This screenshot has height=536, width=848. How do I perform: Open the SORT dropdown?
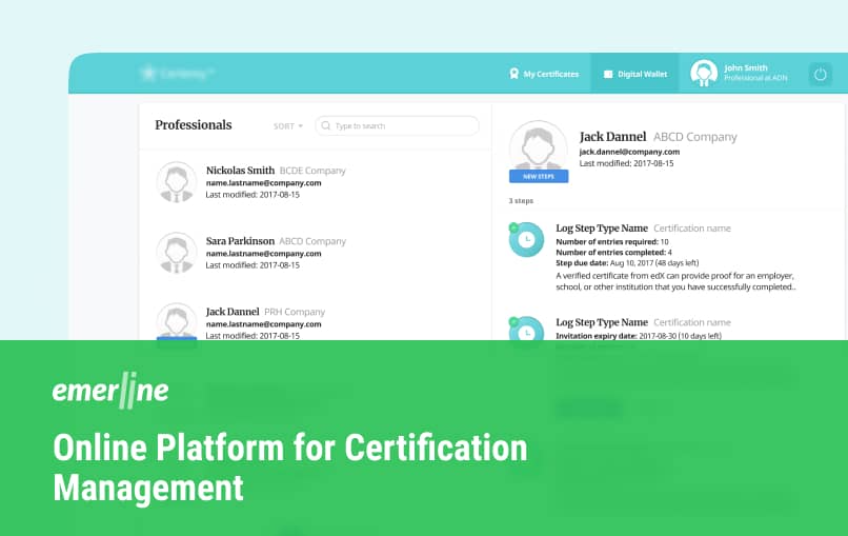tap(288, 126)
